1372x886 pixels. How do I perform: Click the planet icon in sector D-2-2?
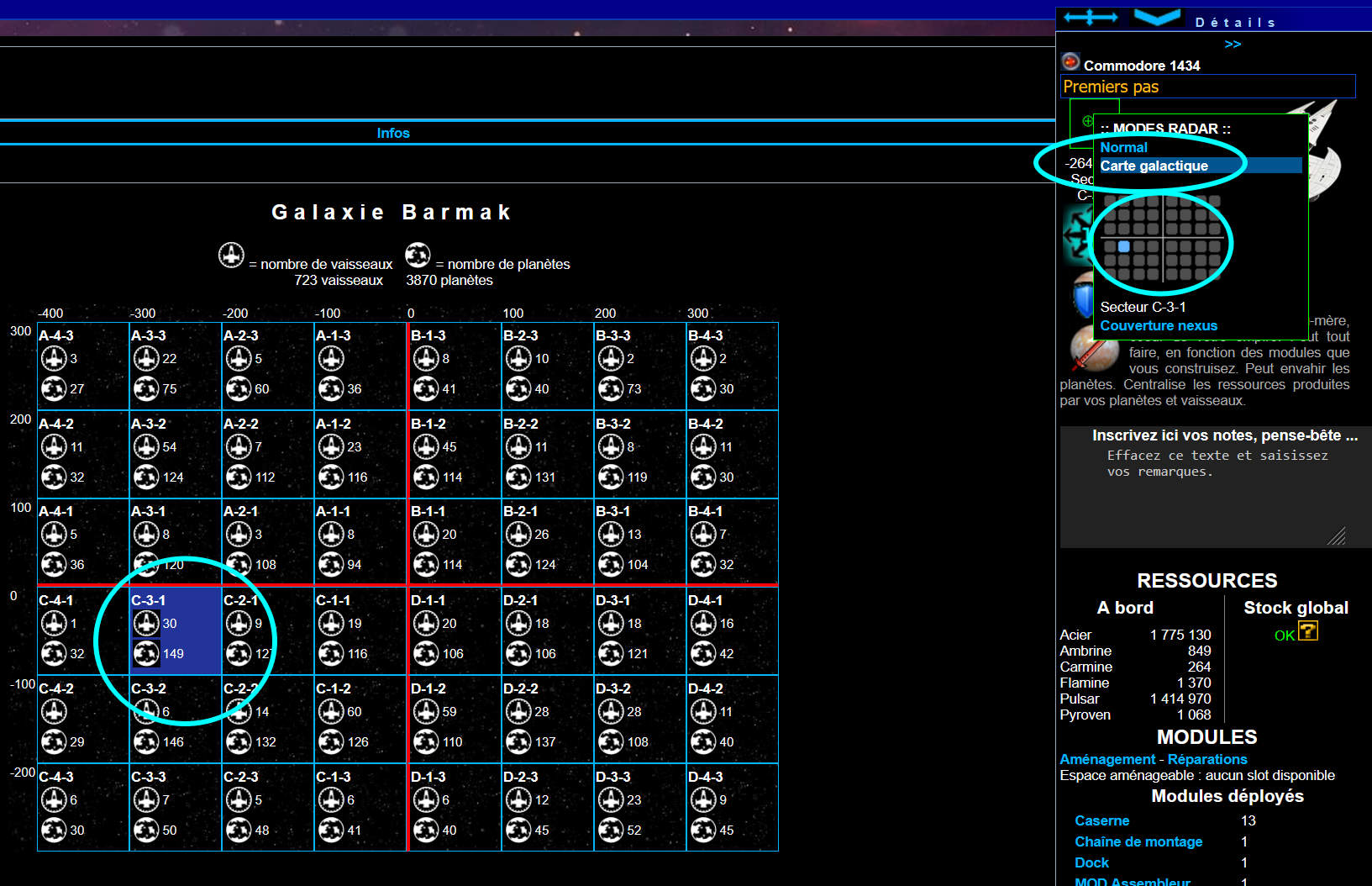pos(518,742)
